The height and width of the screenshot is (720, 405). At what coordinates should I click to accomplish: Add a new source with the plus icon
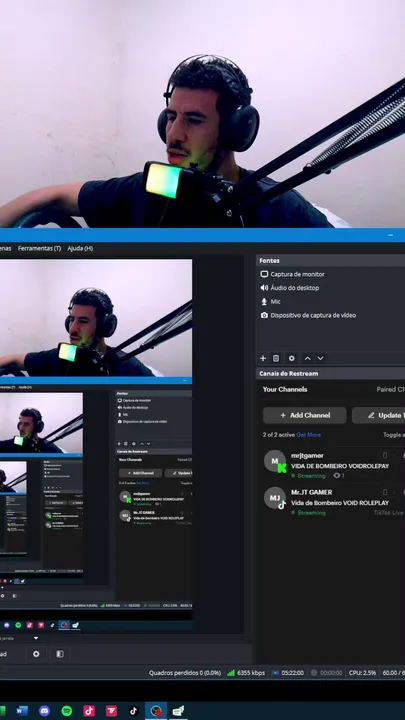click(x=263, y=358)
